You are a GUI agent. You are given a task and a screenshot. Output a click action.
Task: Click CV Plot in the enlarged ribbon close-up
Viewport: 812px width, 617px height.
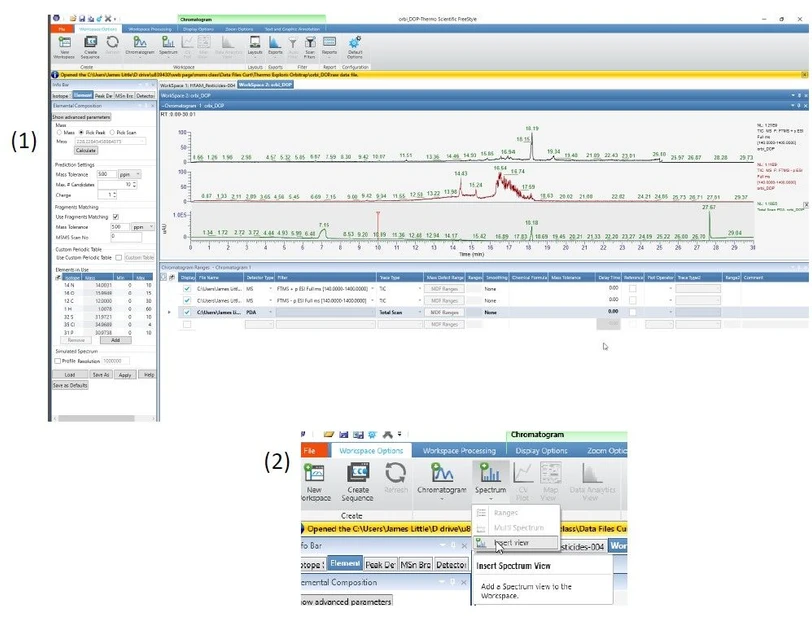point(523,482)
